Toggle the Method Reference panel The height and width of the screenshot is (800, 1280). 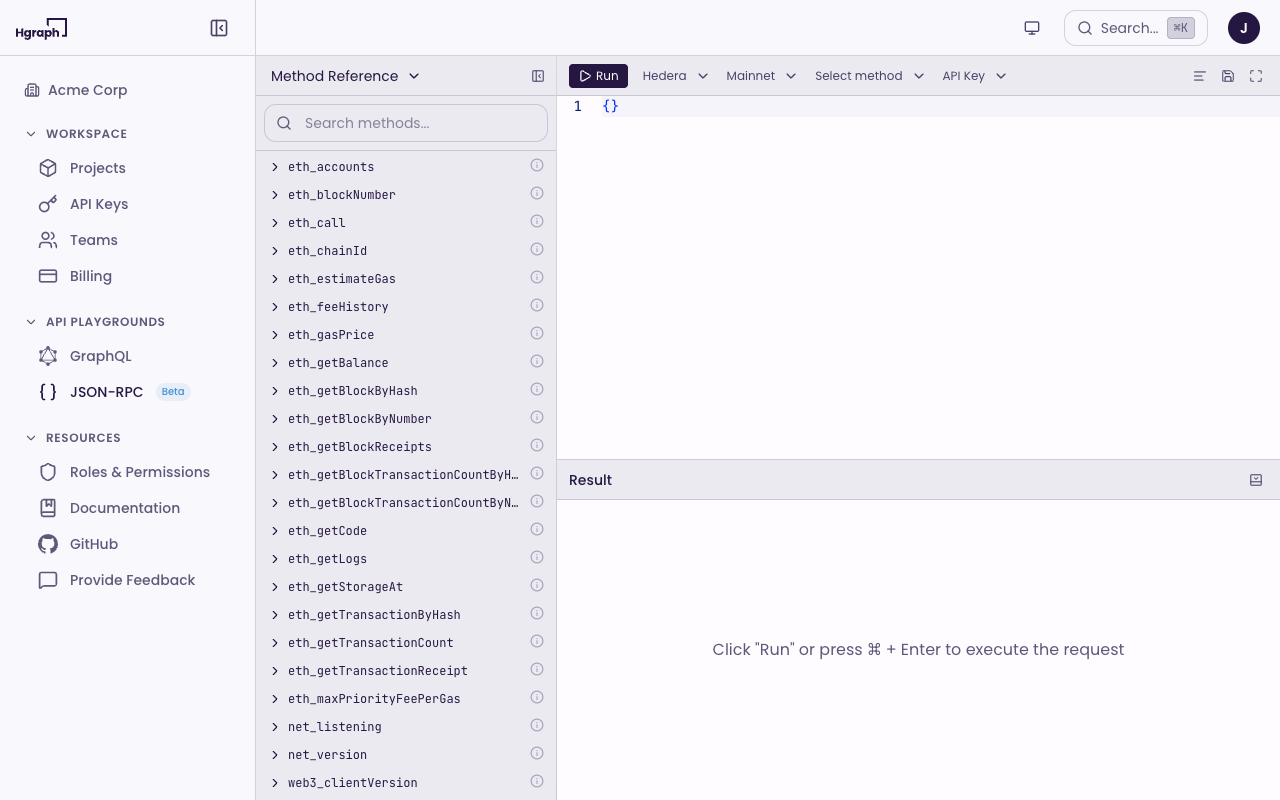538,75
